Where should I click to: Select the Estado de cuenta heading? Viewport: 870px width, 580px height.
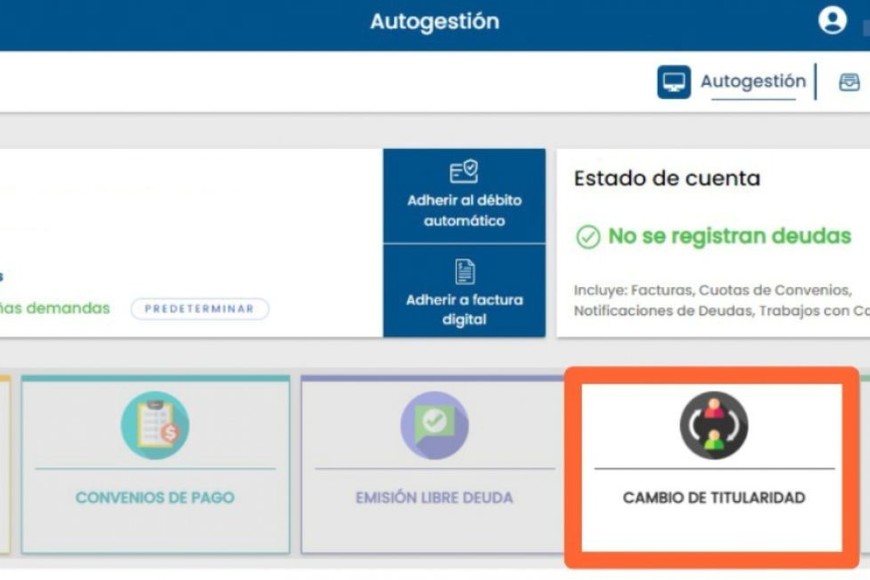[x=665, y=178]
